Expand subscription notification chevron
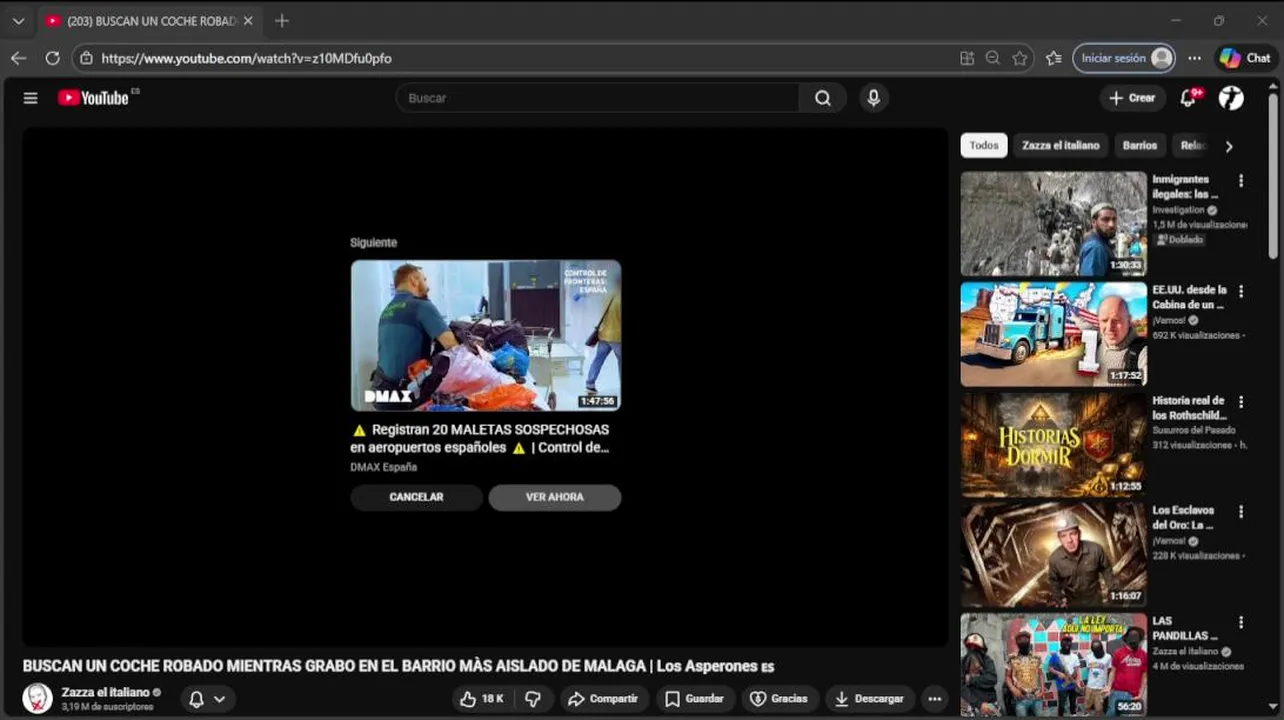This screenshot has height=720, width=1284. coord(220,699)
